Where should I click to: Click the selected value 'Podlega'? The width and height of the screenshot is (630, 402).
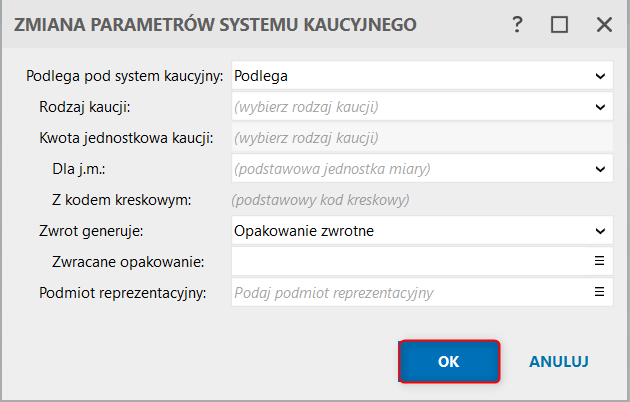click(x=261, y=75)
